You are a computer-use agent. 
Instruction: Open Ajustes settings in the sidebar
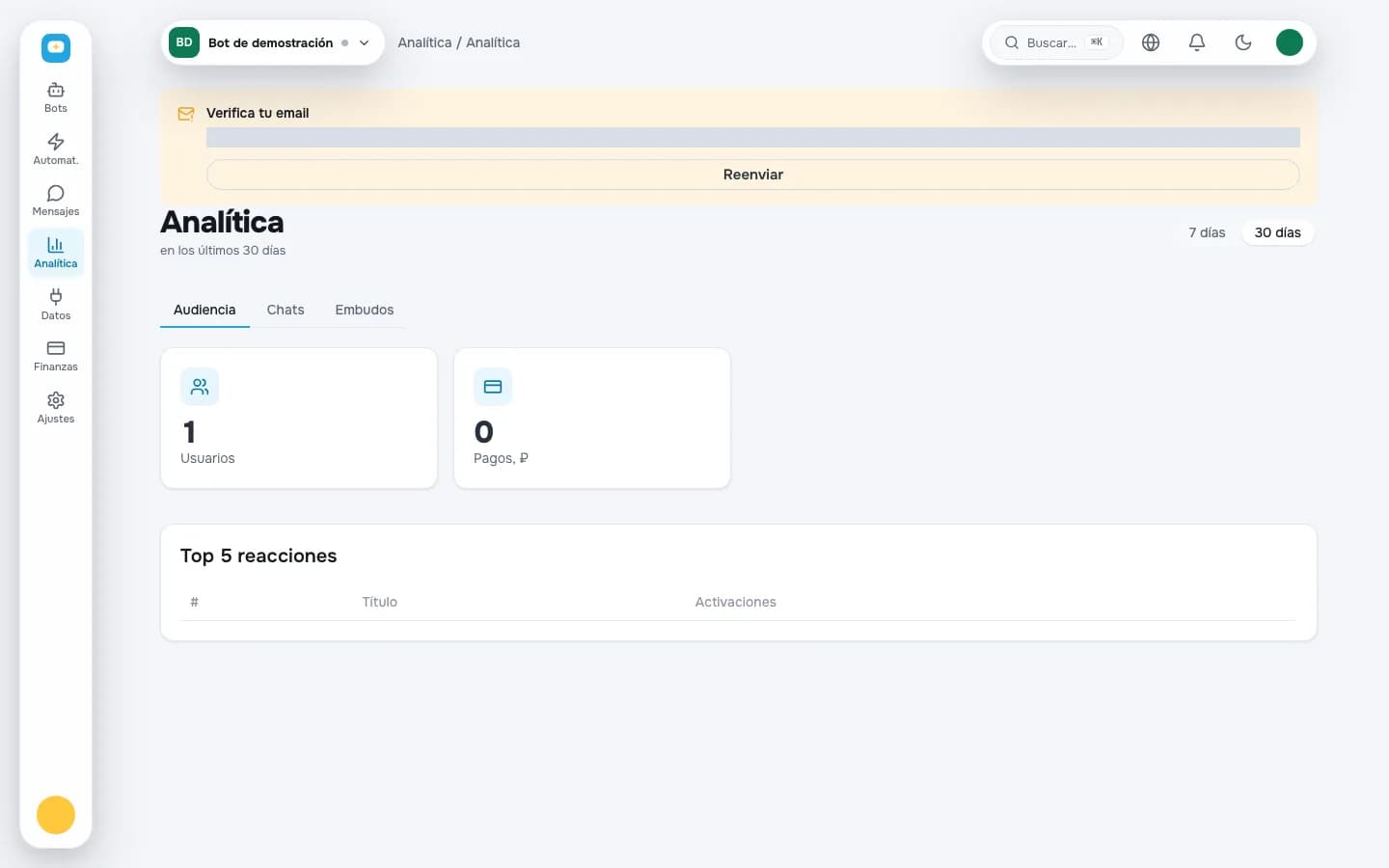coord(56,408)
